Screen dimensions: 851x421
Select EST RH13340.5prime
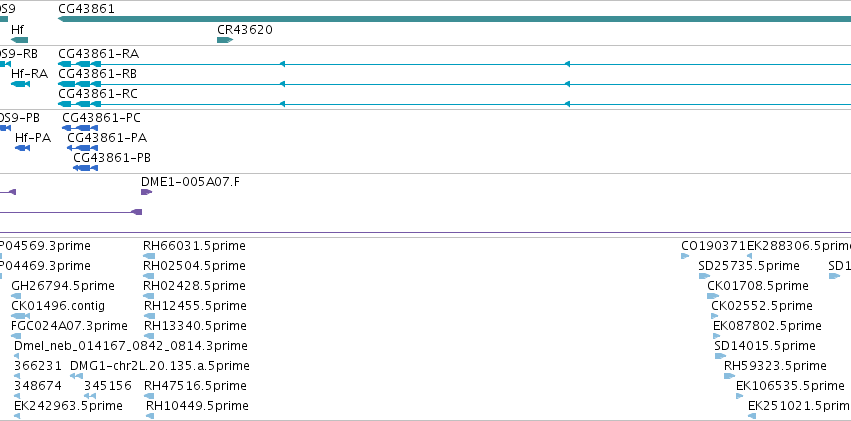[x=195, y=326]
